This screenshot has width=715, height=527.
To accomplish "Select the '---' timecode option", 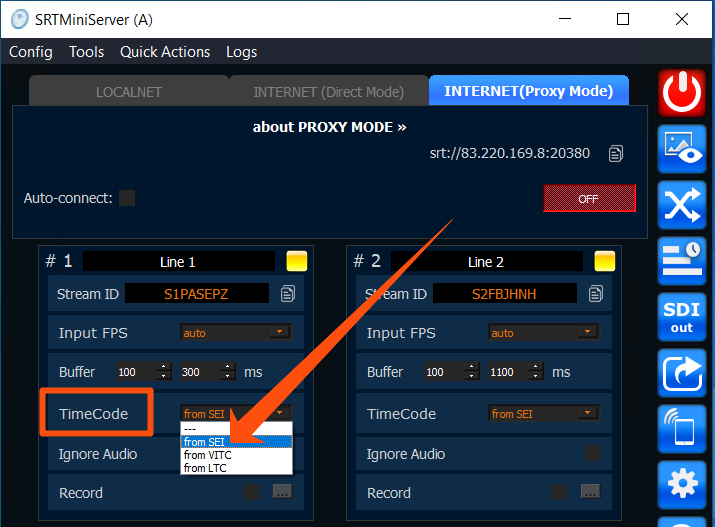I will 236,429.
